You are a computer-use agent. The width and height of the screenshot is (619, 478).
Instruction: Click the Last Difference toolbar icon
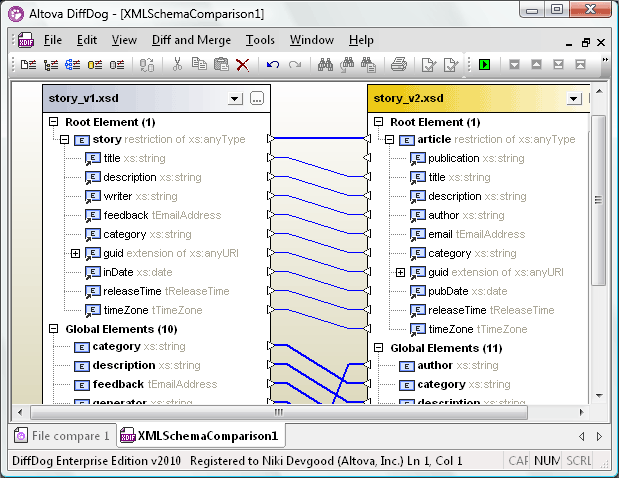[x=558, y=64]
